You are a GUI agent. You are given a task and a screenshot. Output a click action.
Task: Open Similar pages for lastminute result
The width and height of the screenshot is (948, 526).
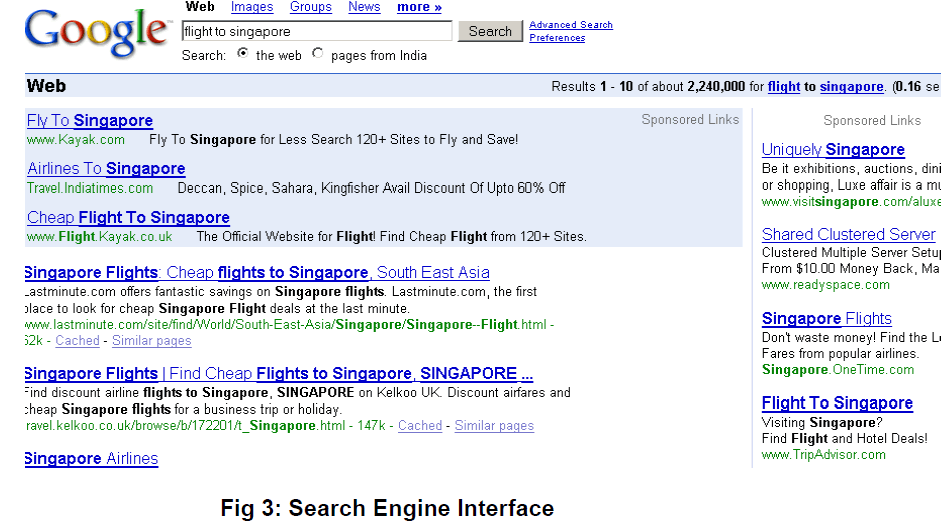click(x=152, y=341)
